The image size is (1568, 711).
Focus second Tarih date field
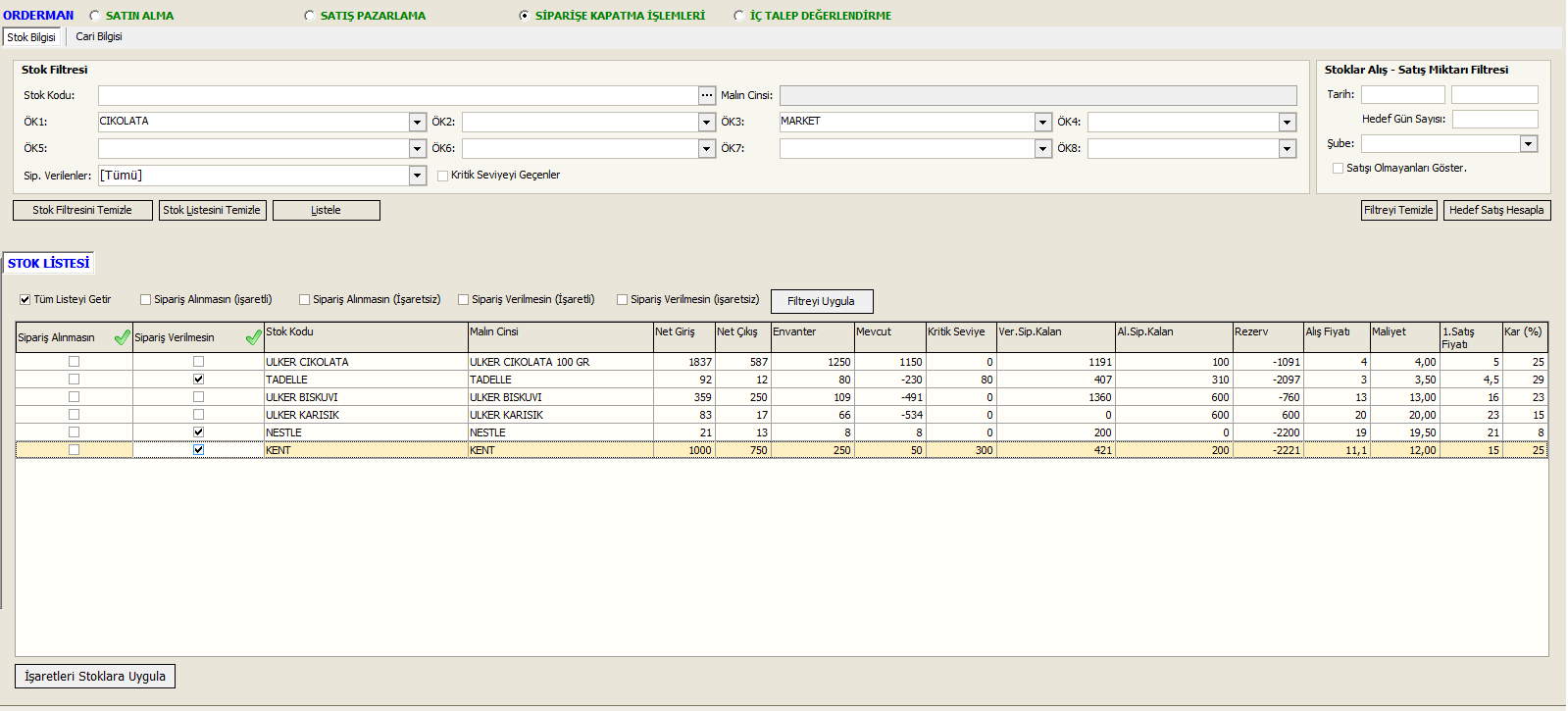click(x=1495, y=94)
